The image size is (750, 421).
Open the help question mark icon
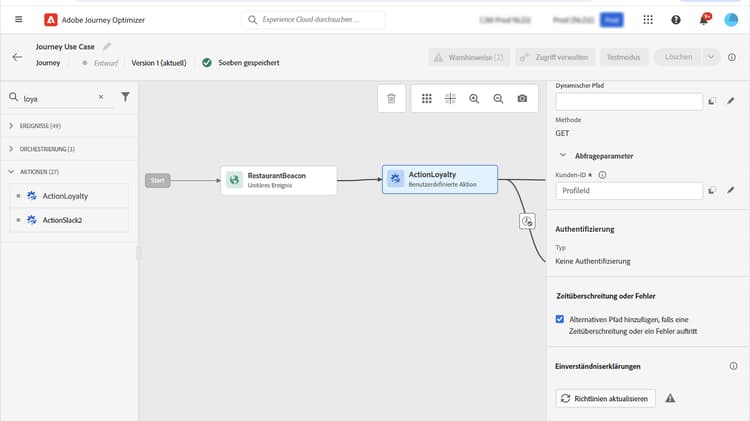coord(676,20)
